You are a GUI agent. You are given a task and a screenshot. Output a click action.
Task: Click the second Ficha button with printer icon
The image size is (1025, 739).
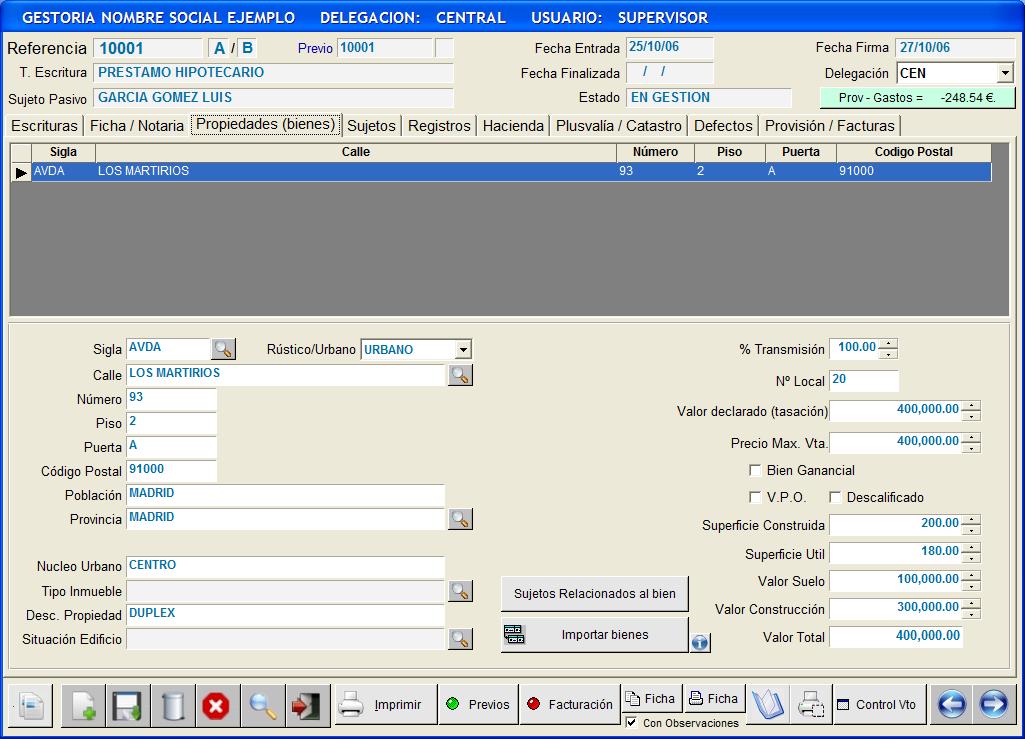click(x=714, y=698)
